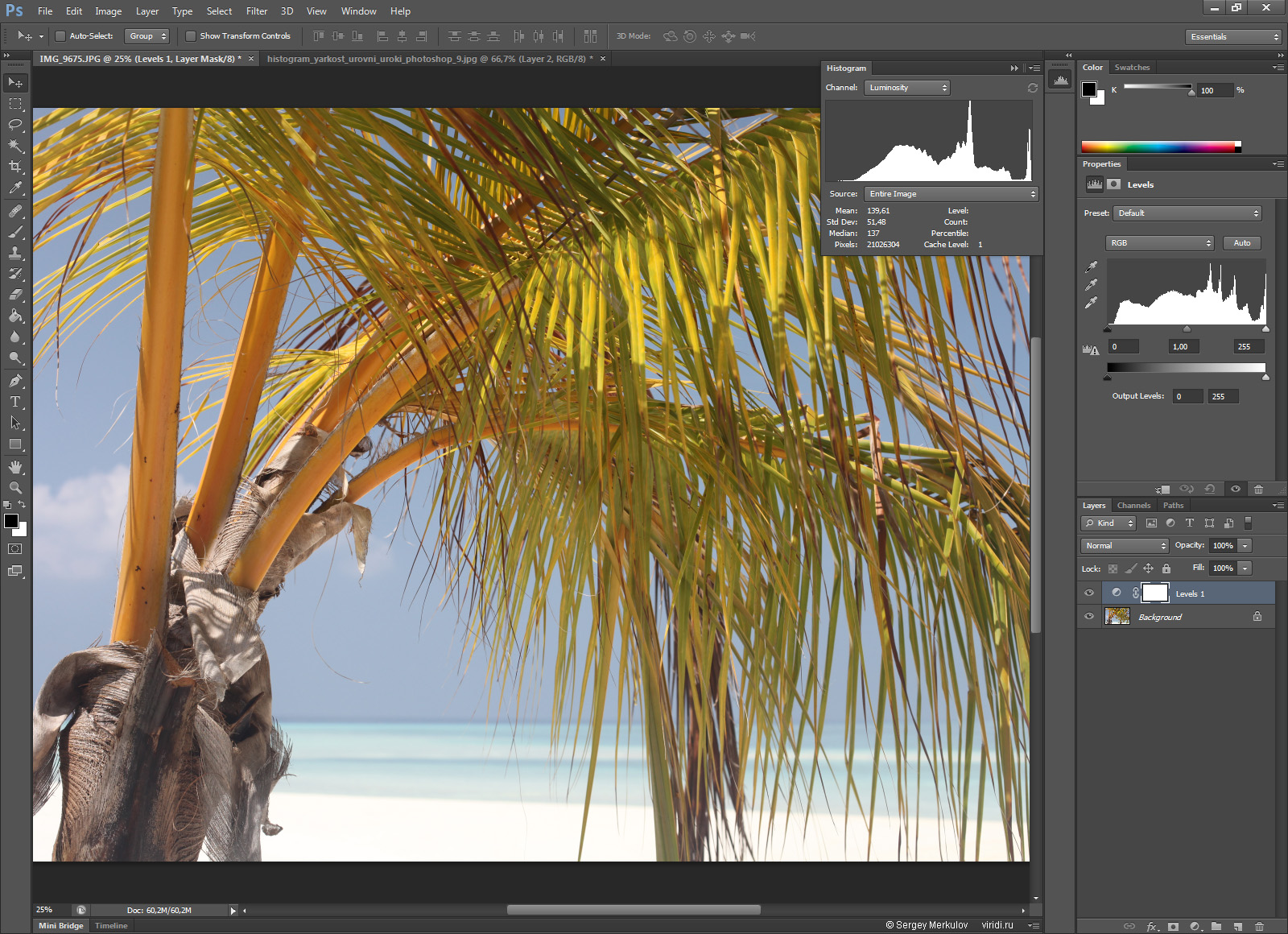The image size is (1288, 934).
Task: Toggle lock transparent pixels
Action: point(1113,568)
